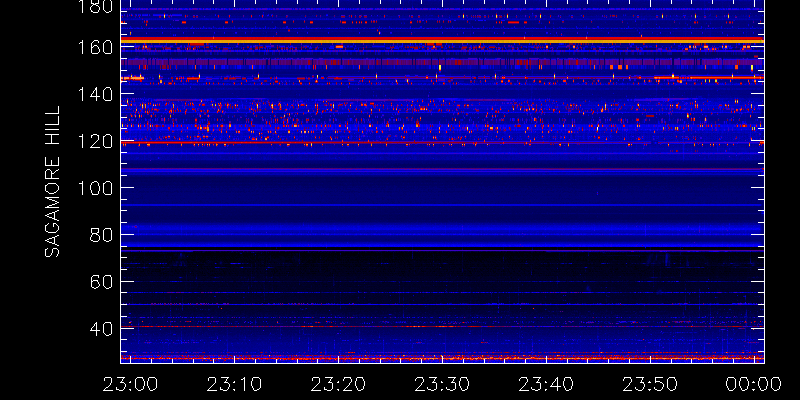800x400 pixels.
Task: Click the SAGAMORE HILL axis title
Action: (52, 182)
